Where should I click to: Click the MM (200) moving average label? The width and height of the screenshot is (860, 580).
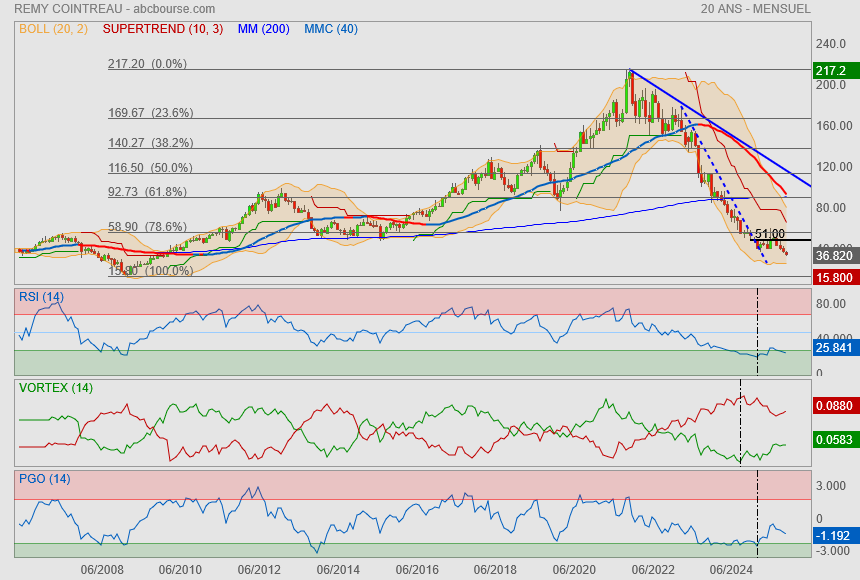click(263, 29)
